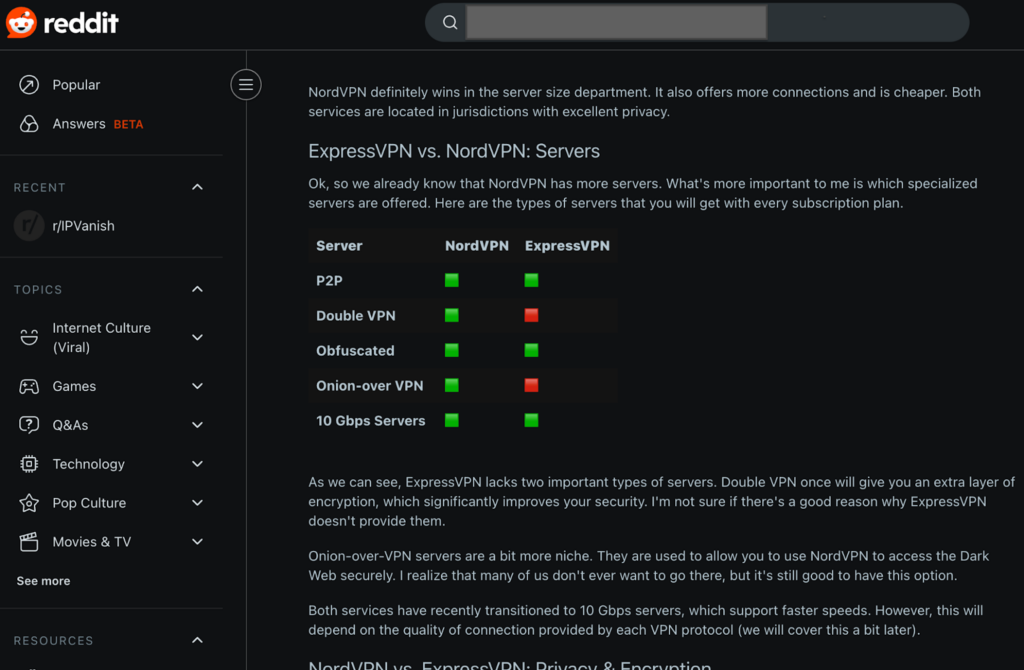
Task: Click ExpressVPN red square in Onion-over VPN row
Action: (531, 385)
